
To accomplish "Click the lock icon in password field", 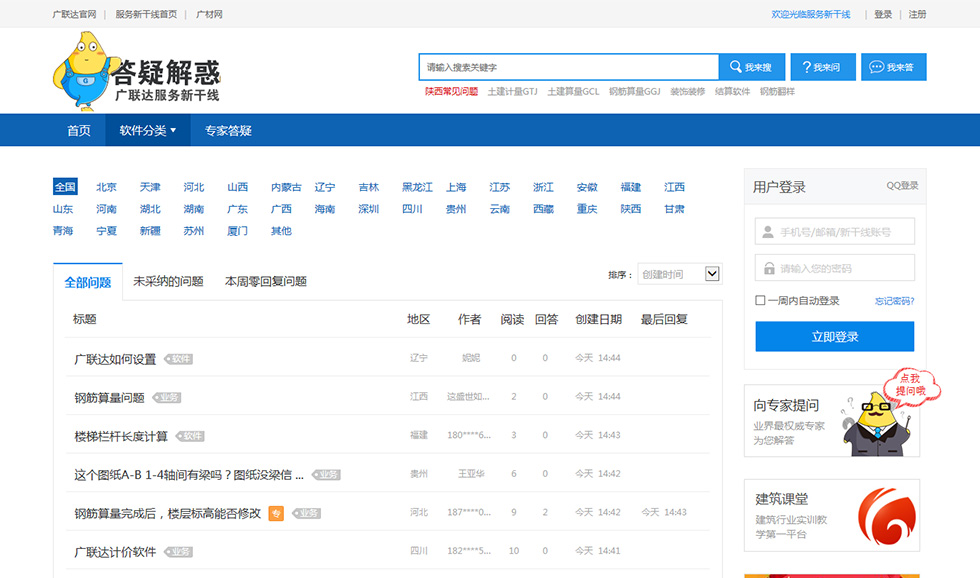I will click(x=768, y=268).
